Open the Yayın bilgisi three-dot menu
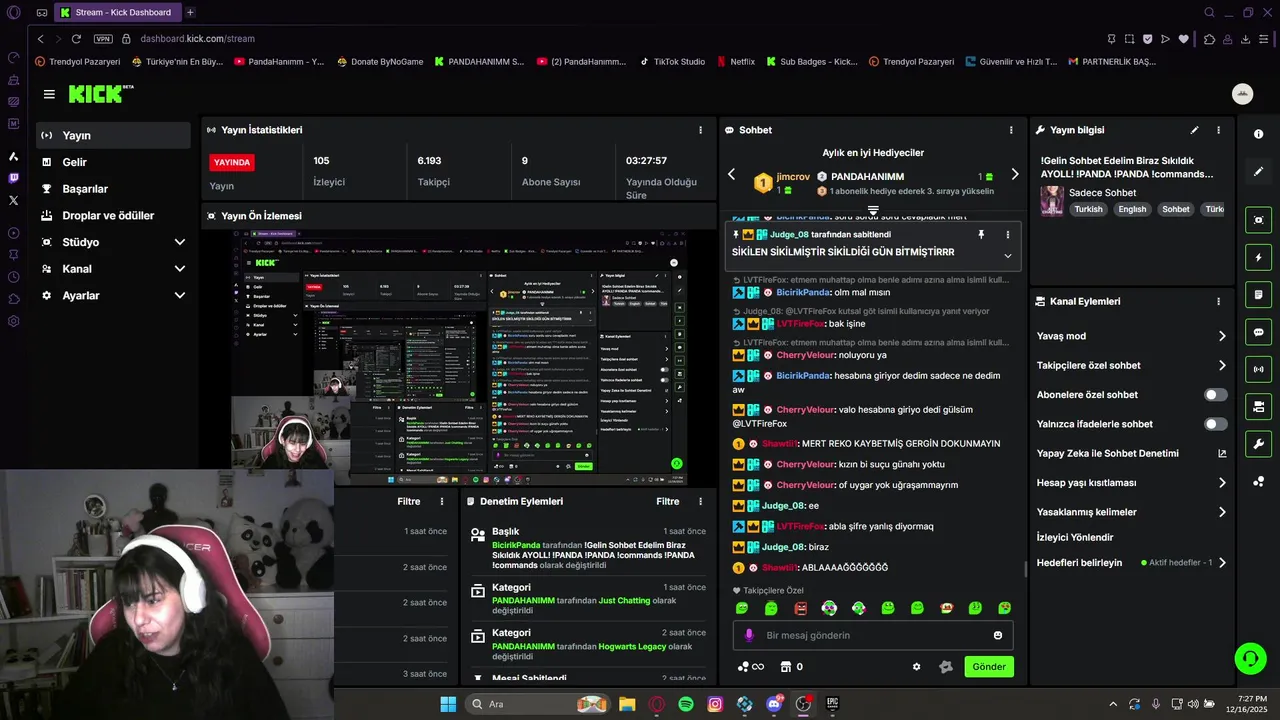This screenshot has height=720, width=1280. point(1218,130)
